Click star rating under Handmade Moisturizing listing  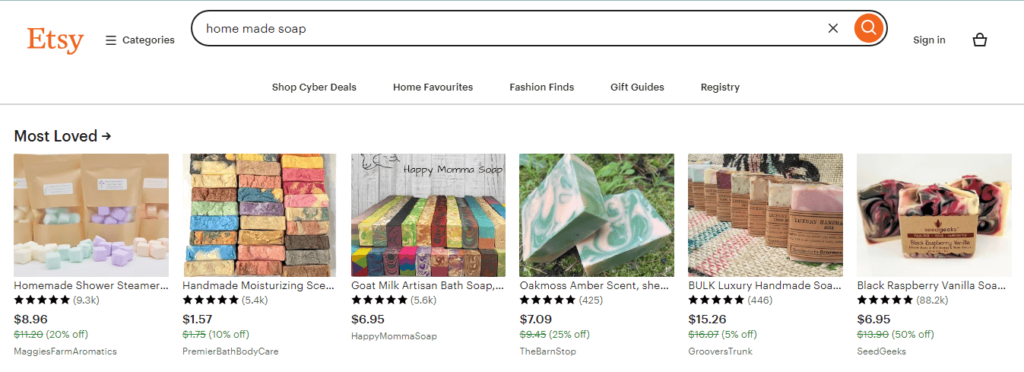210,300
